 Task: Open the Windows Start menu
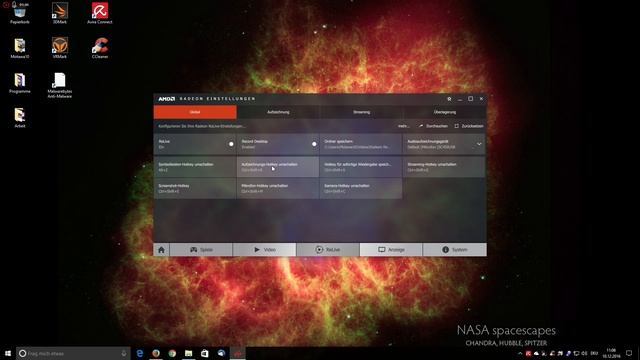pos(8,353)
